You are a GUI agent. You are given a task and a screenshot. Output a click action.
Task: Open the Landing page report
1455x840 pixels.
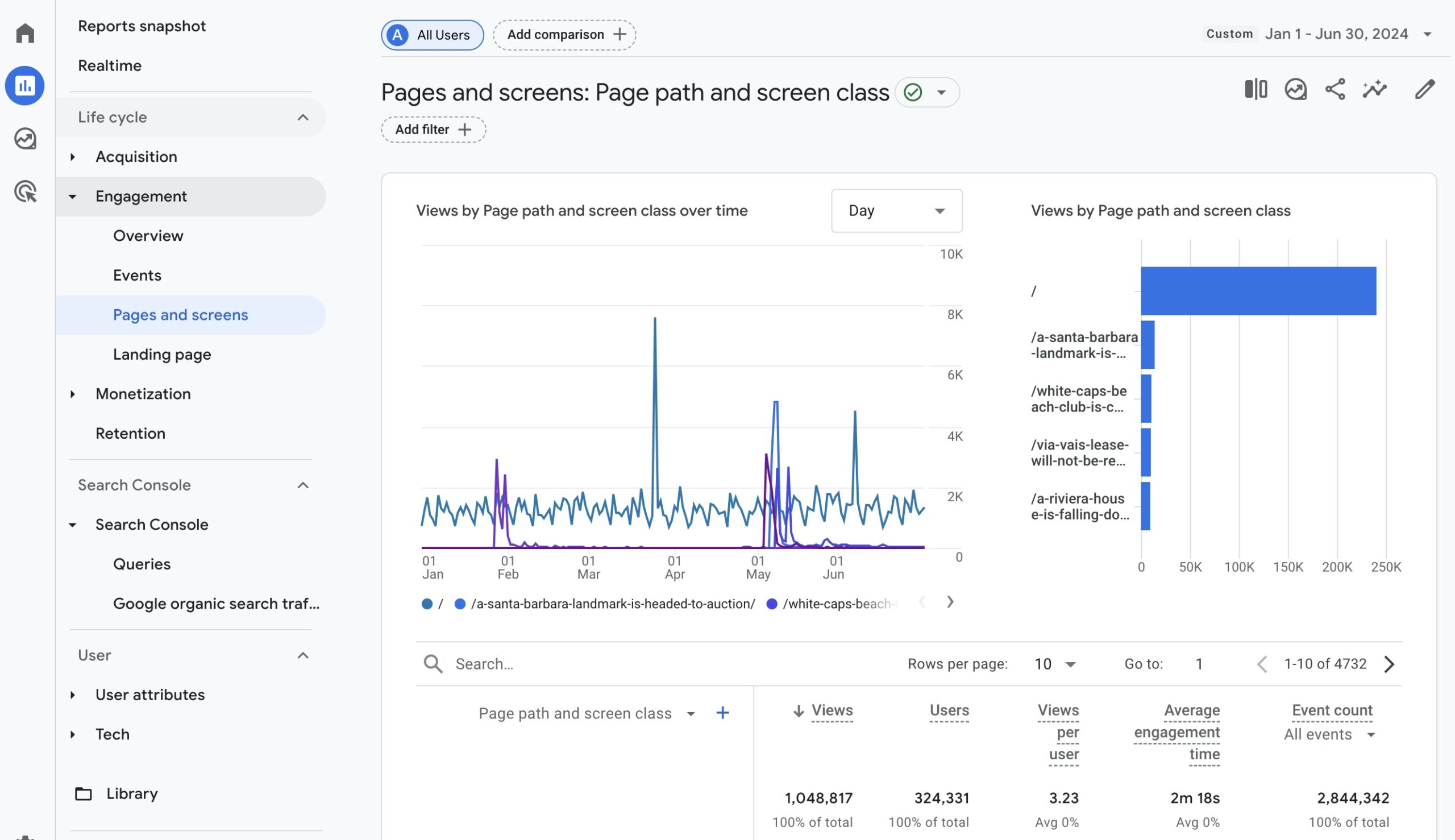tap(161, 354)
